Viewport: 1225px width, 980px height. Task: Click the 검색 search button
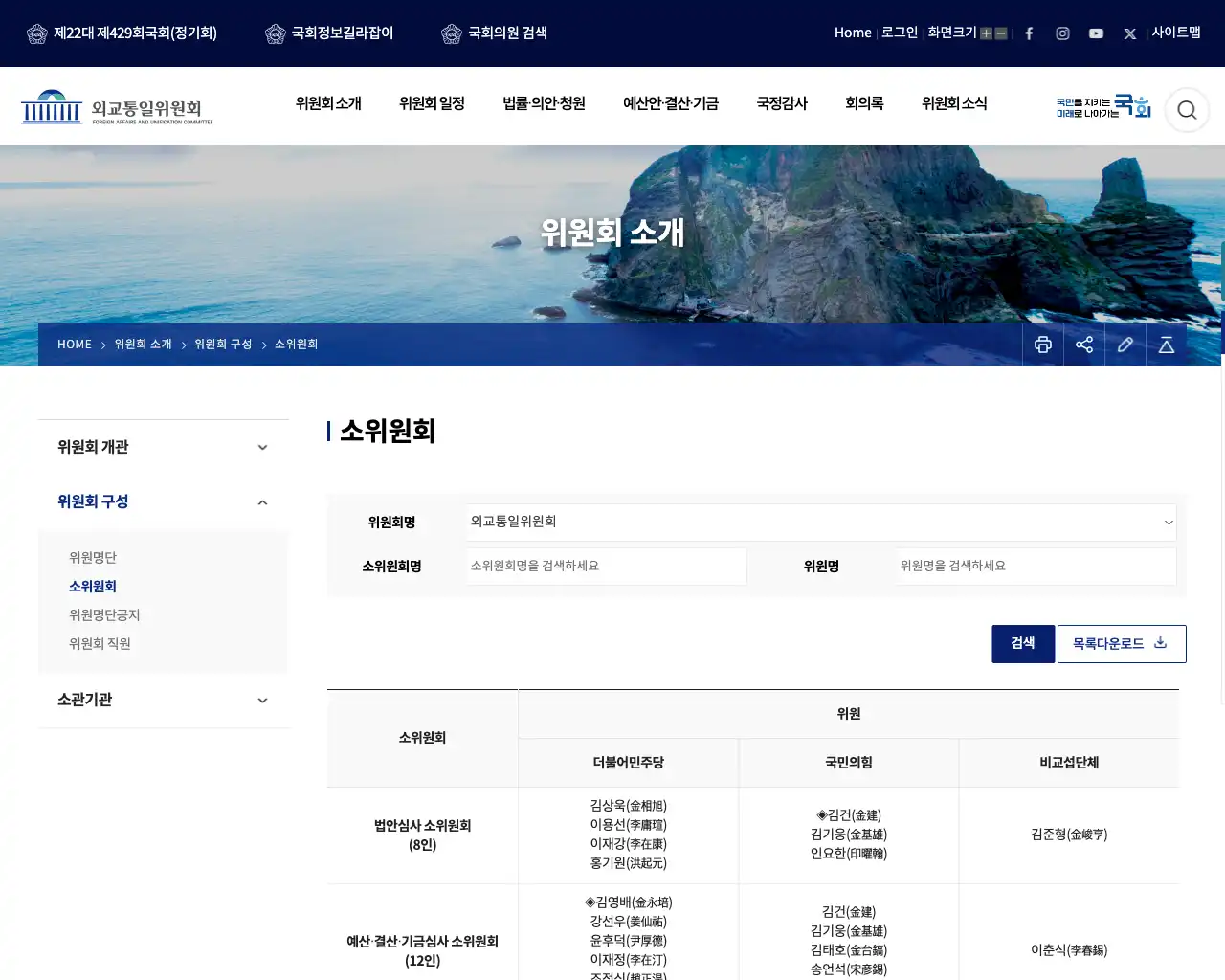coord(1023,644)
